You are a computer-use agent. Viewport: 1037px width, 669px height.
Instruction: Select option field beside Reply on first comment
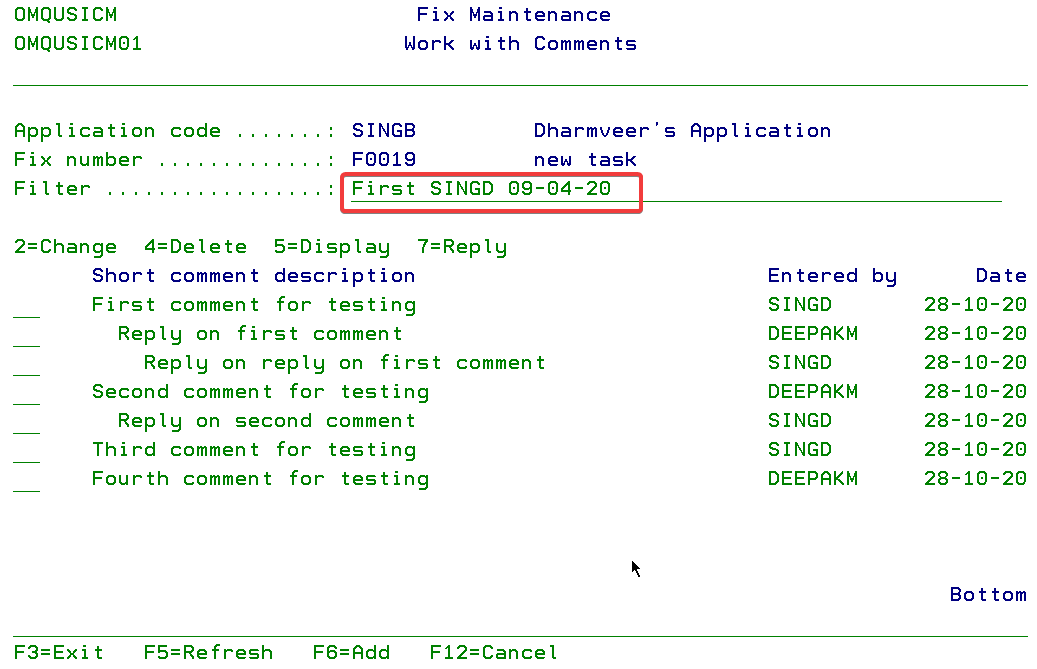(27, 336)
